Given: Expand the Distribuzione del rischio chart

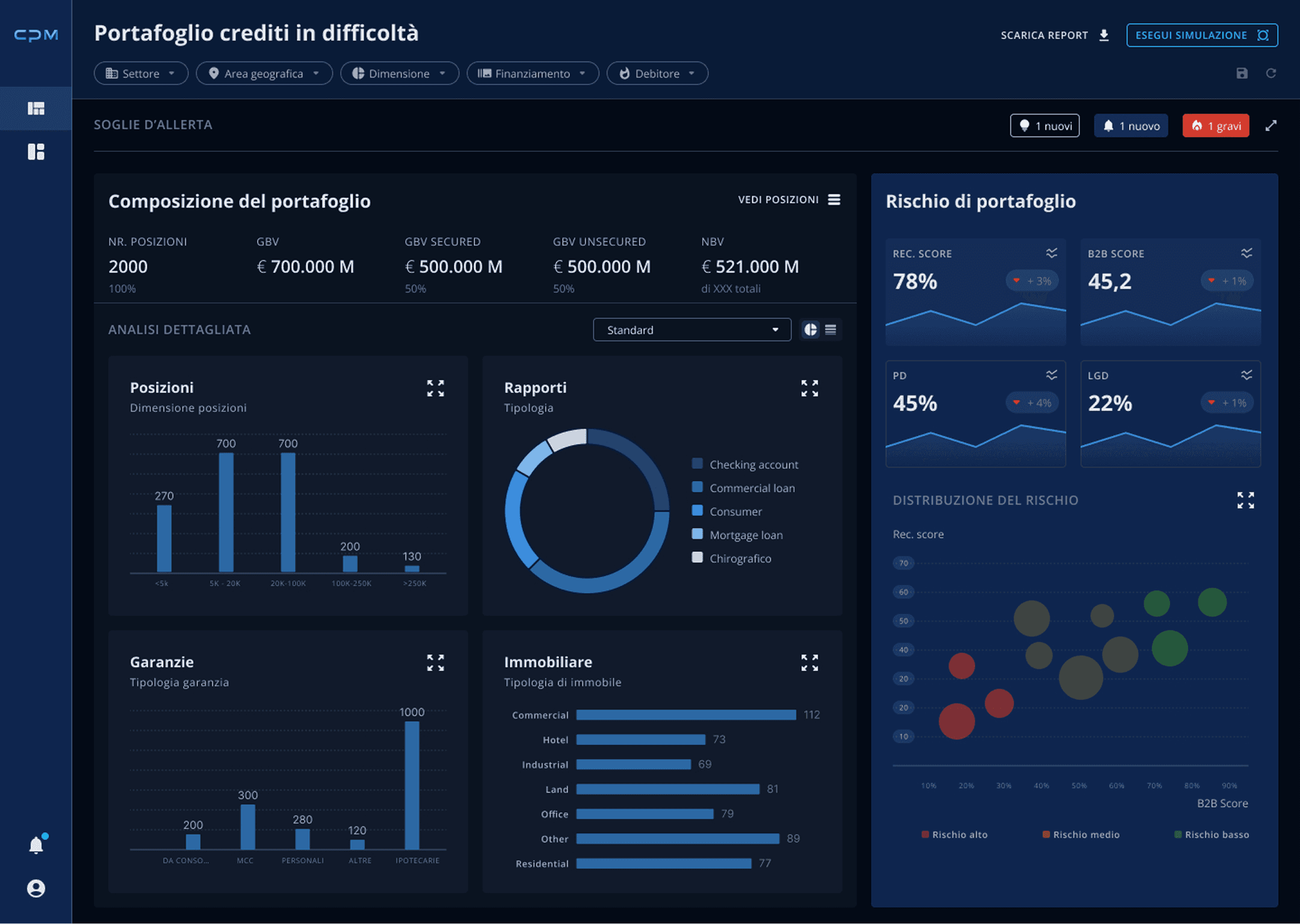Looking at the screenshot, I should pos(1245,500).
